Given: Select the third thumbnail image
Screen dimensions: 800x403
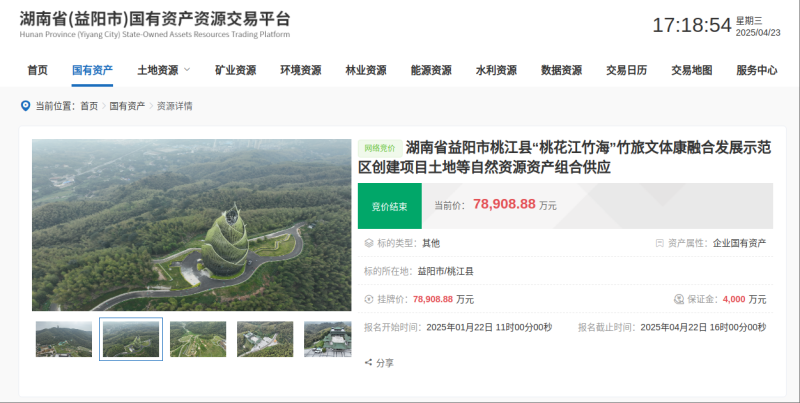Looking at the screenshot, I should point(197,339).
